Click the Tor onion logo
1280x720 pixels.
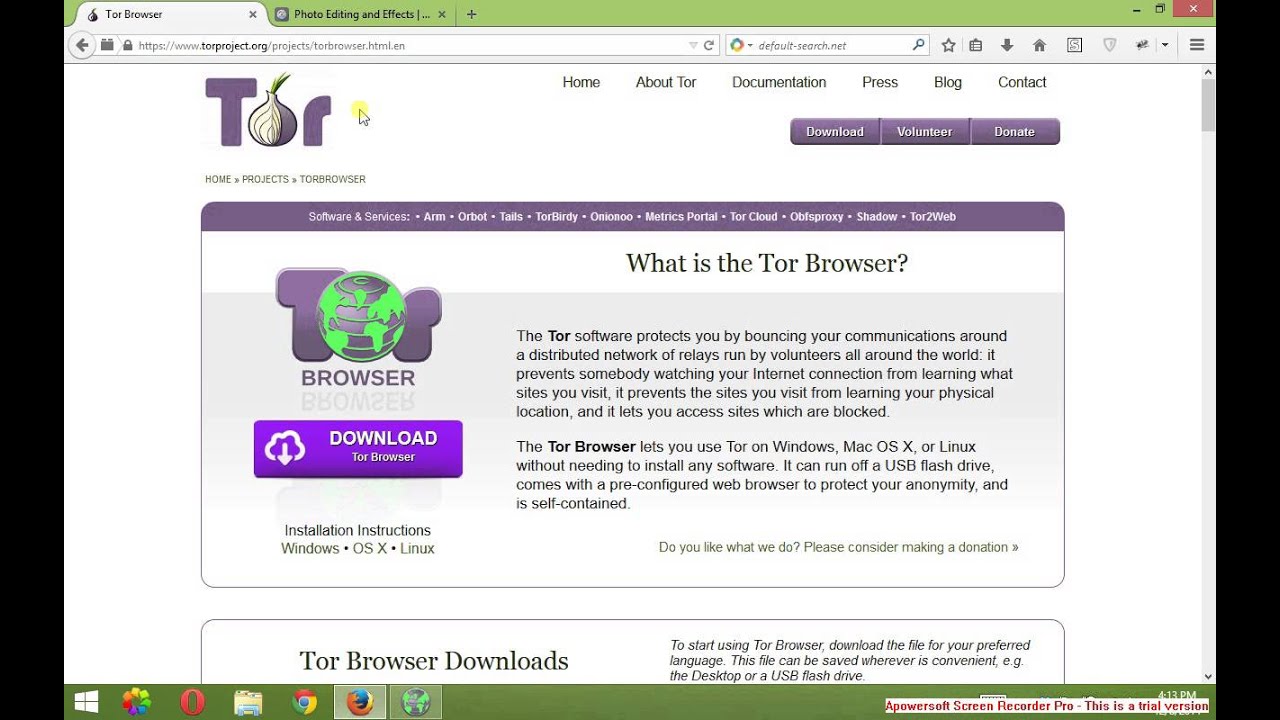tap(268, 111)
